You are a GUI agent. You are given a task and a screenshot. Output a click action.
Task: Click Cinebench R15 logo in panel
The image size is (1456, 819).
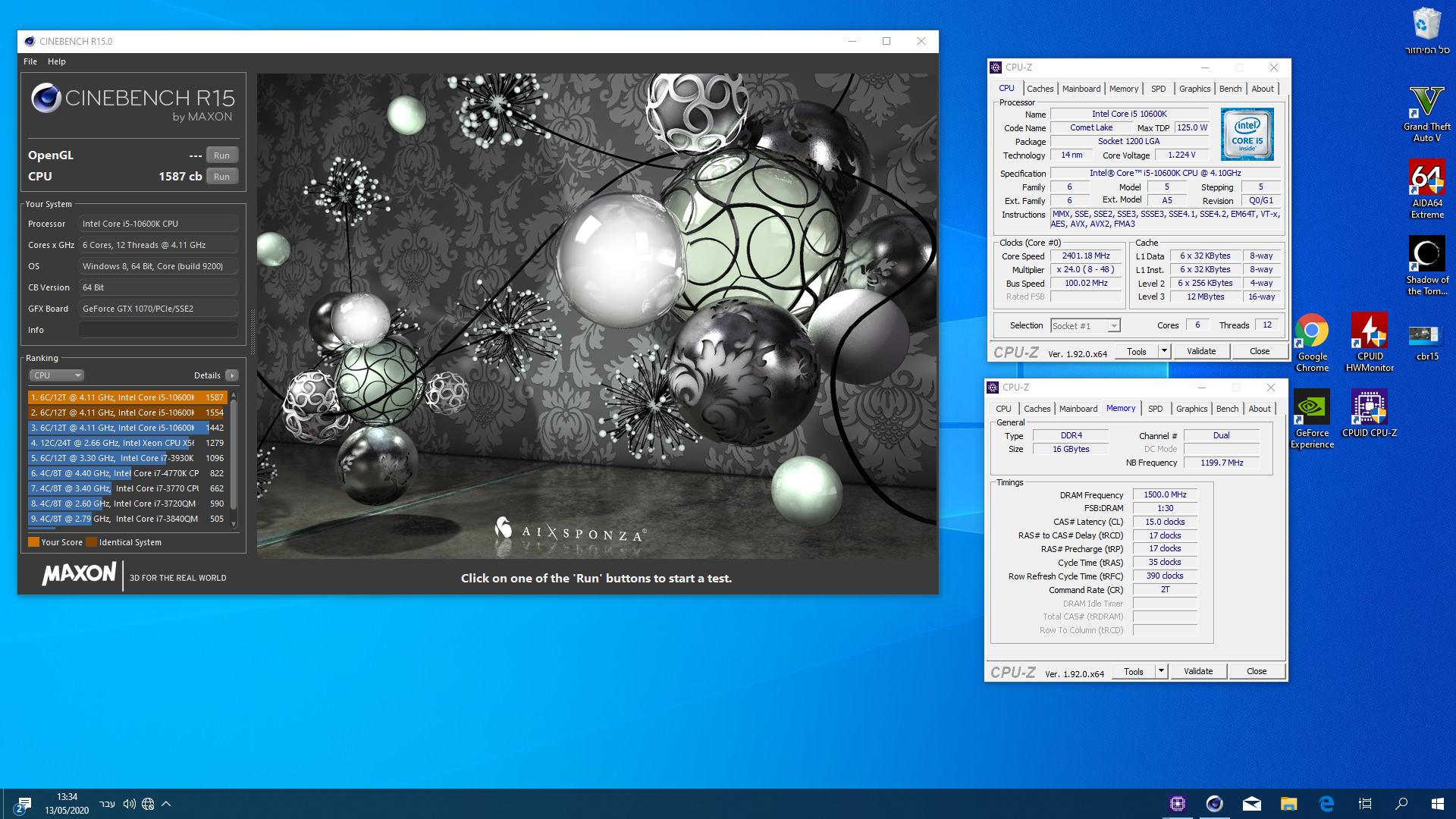click(133, 102)
